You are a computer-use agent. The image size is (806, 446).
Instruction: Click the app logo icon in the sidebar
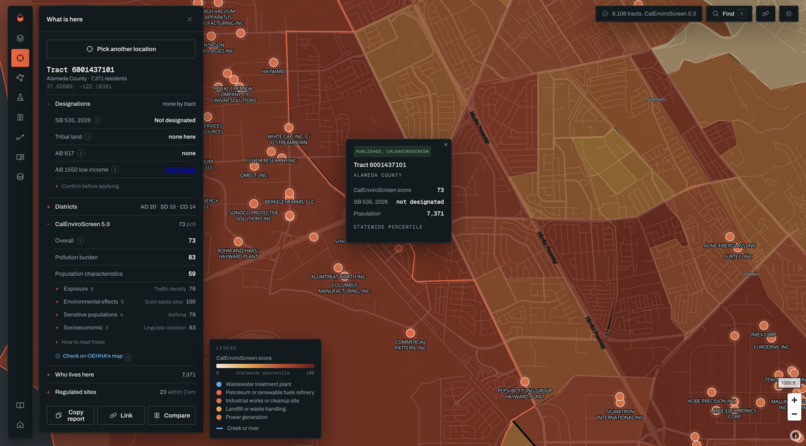20,18
